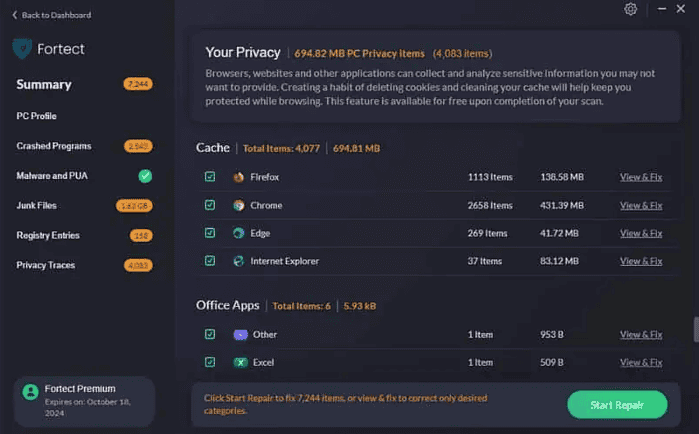Open View & Fix for Edge
699x434 pixels.
click(x=641, y=233)
